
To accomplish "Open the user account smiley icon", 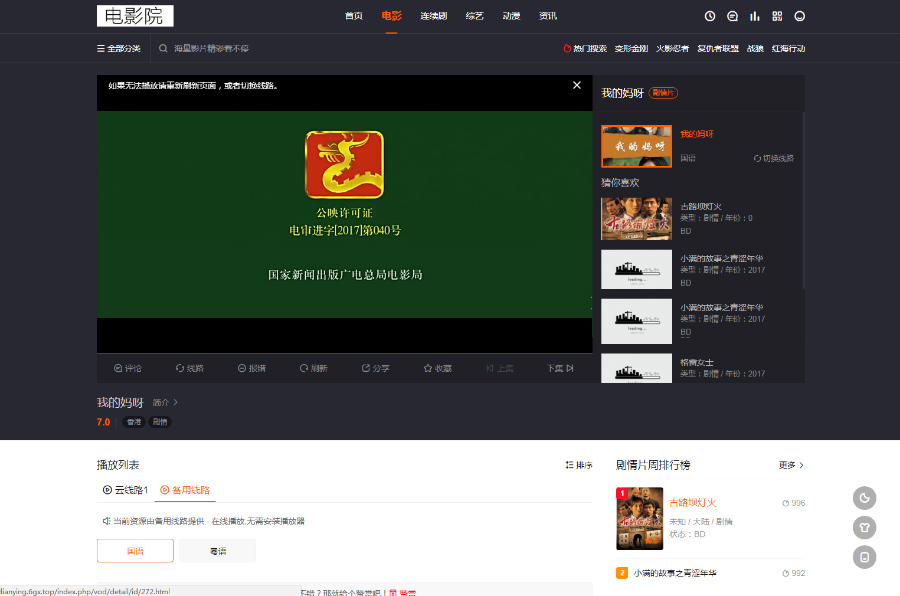I will (x=800, y=16).
